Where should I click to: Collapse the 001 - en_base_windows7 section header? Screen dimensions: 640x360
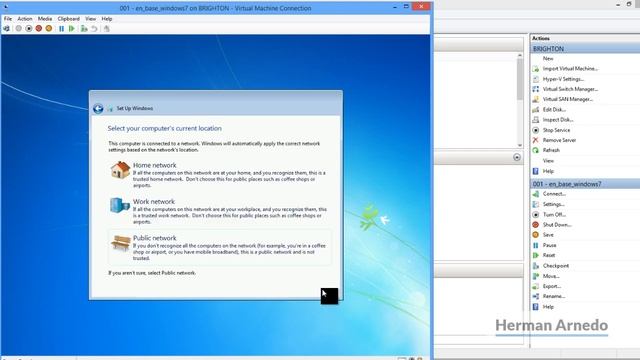coord(585,184)
